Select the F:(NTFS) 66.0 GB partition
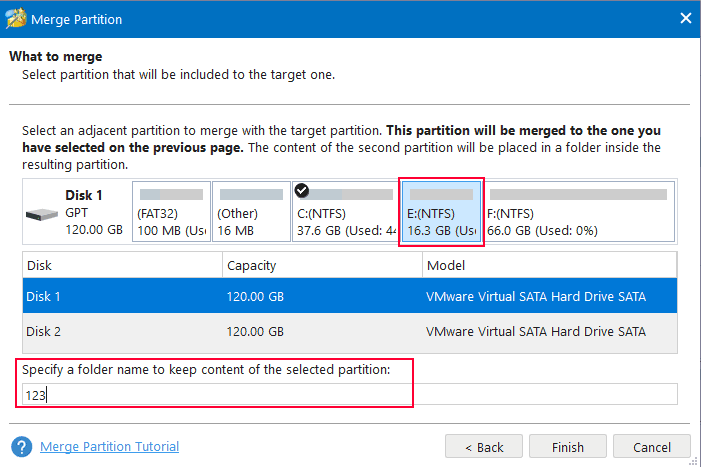The image size is (701, 467). pos(576,213)
